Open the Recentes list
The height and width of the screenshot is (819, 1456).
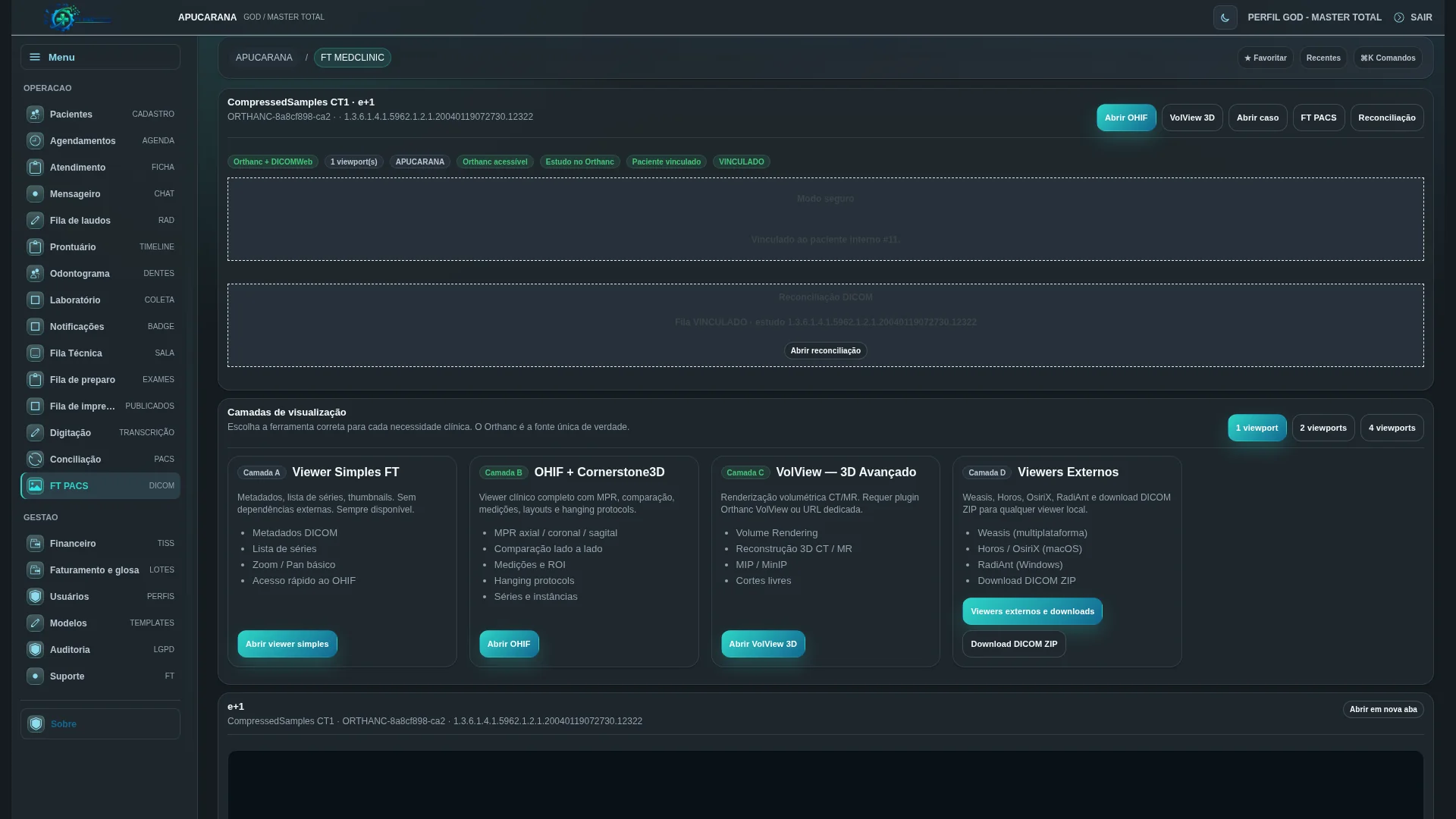[1323, 58]
